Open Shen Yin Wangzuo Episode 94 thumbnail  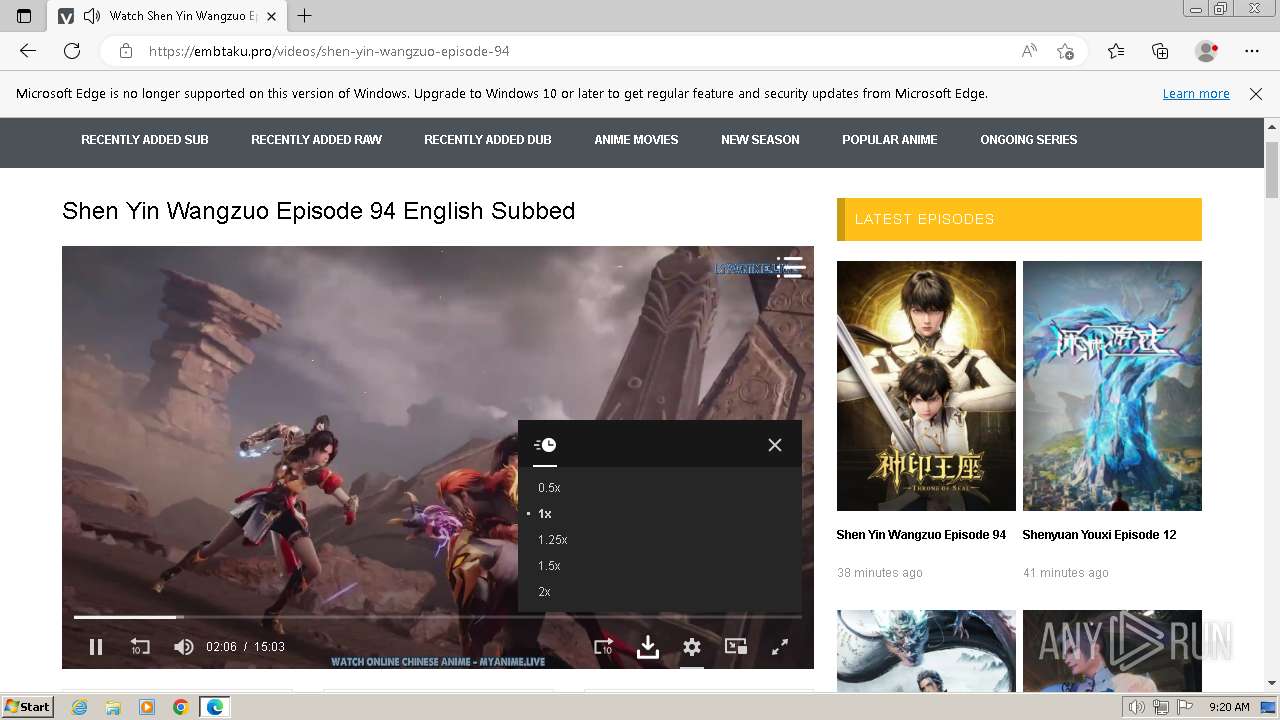pyautogui.click(x=926, y=386)
